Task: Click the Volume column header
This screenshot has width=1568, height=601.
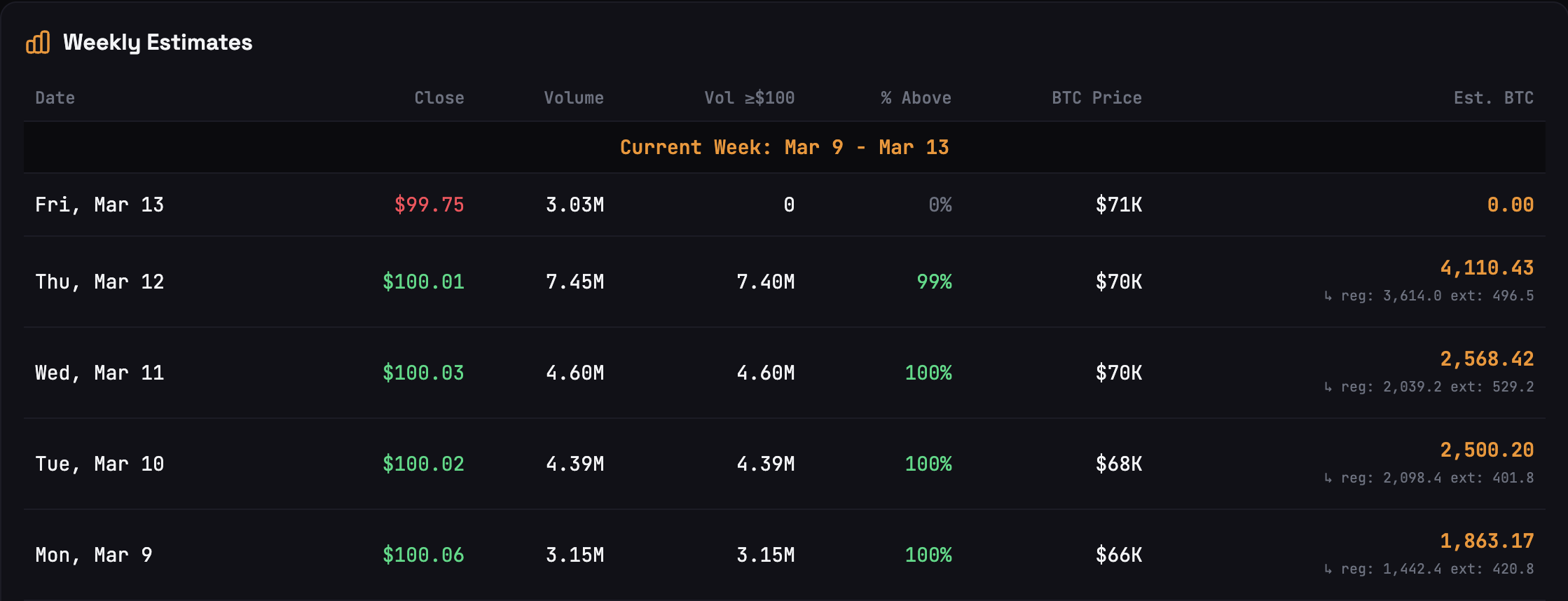Action: [573, 98]
